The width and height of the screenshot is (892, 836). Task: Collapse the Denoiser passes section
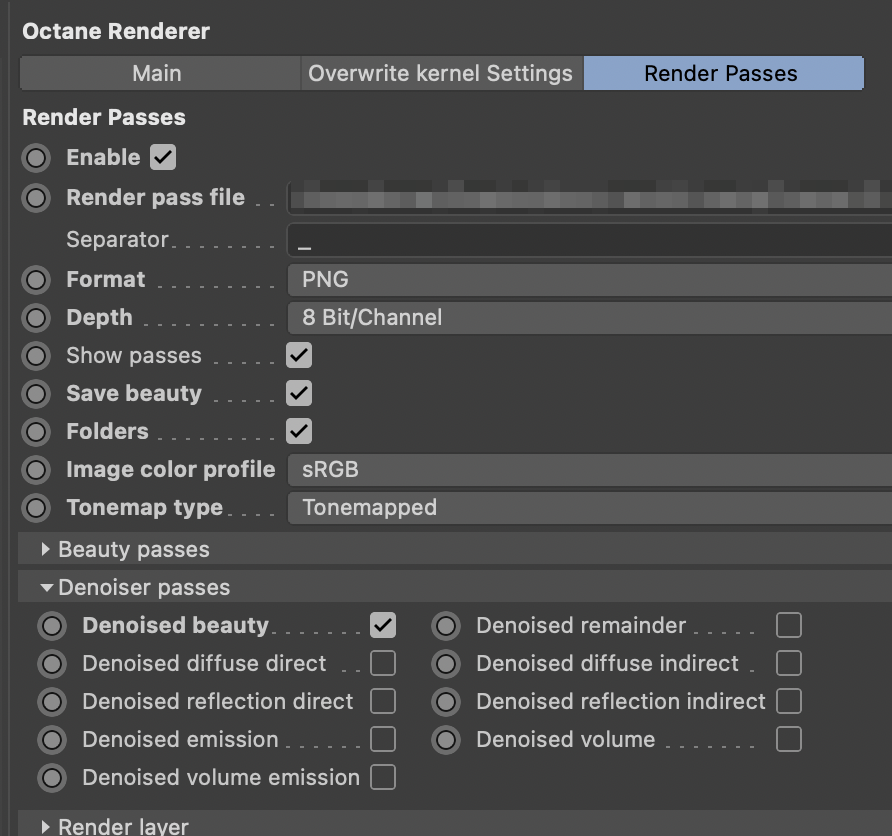click(x=46, y=588)
